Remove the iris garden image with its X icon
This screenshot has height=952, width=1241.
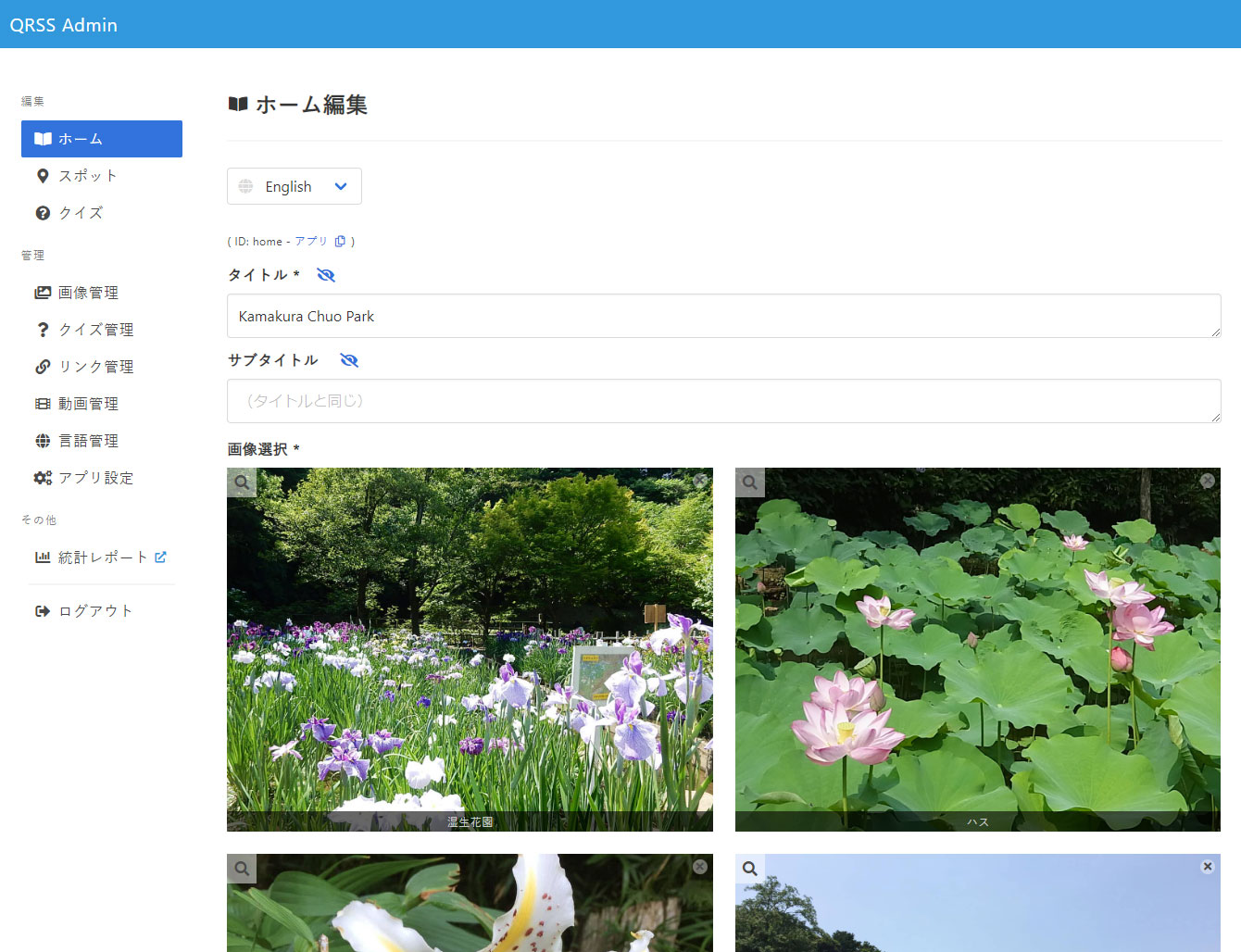[x=700, y=481]
